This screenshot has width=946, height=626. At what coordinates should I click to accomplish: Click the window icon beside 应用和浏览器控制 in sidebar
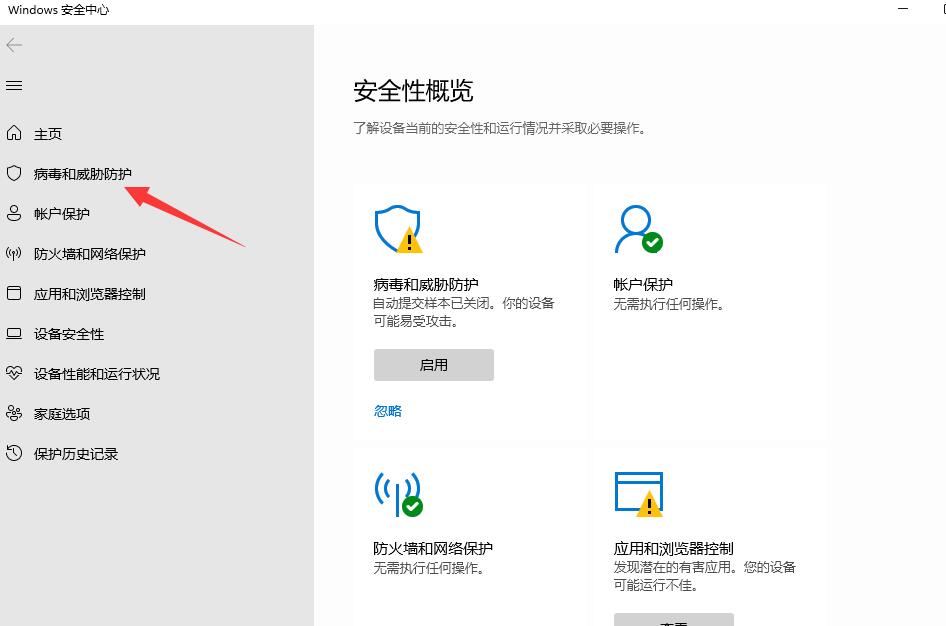point(14,293)
